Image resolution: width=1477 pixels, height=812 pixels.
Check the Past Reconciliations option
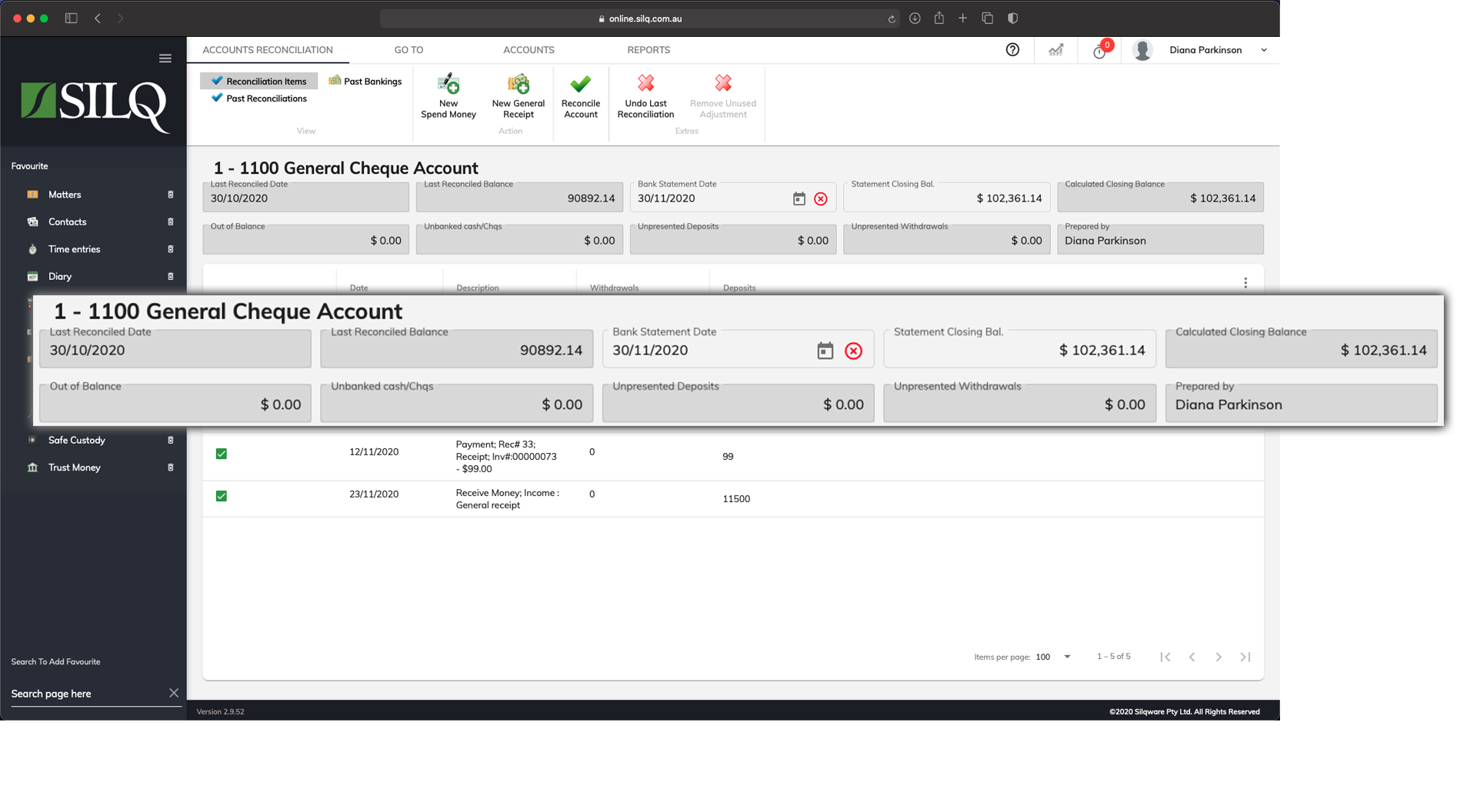pos(258,98)
